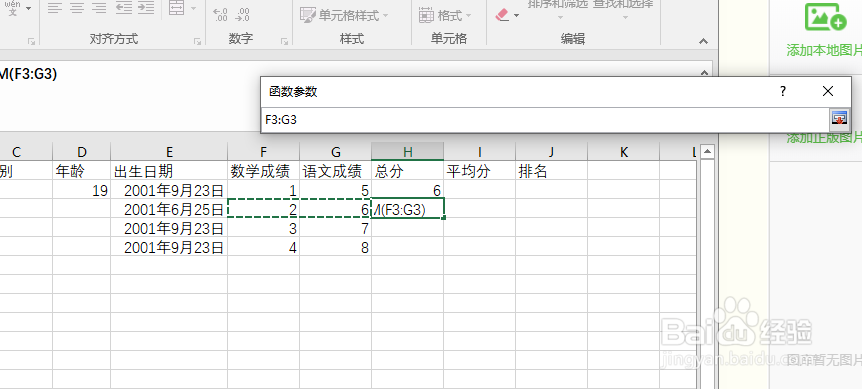This screenshot has width=862, height=389.
Task: Increase decimal places button
Action: pos(220,15)
